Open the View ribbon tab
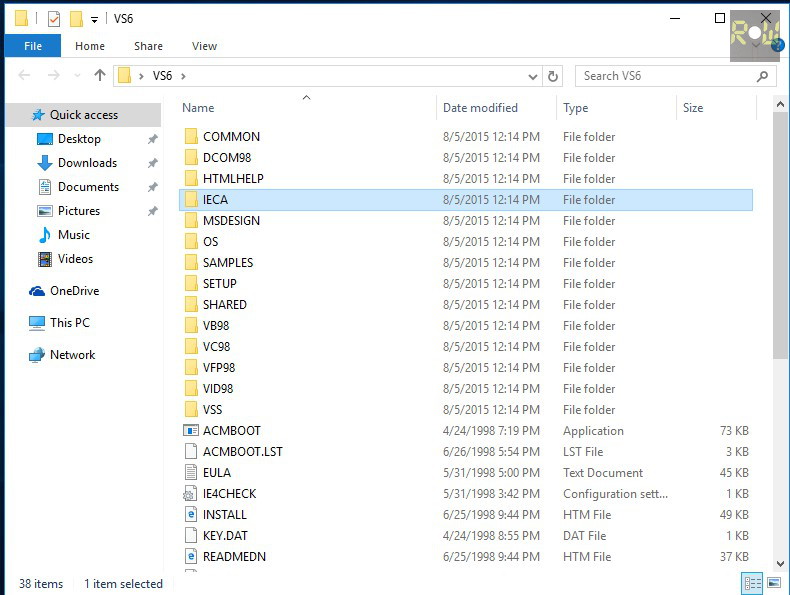Image resolution: width=790 pixels, height=595 pixels. pyautogui.click(x=204, y=46)
